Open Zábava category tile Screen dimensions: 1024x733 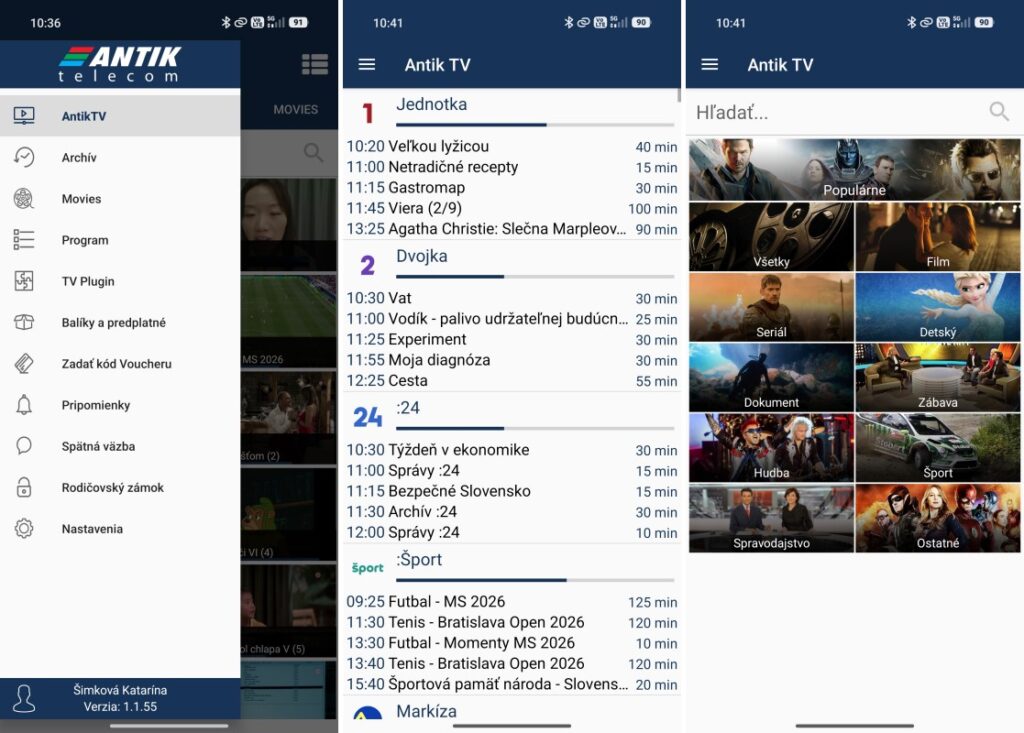click(938, 378)
